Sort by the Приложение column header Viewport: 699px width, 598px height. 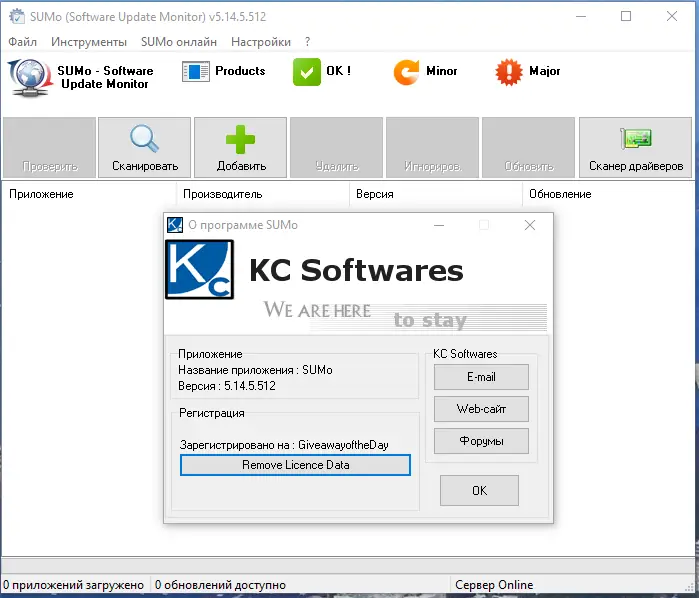pos(89,194)
